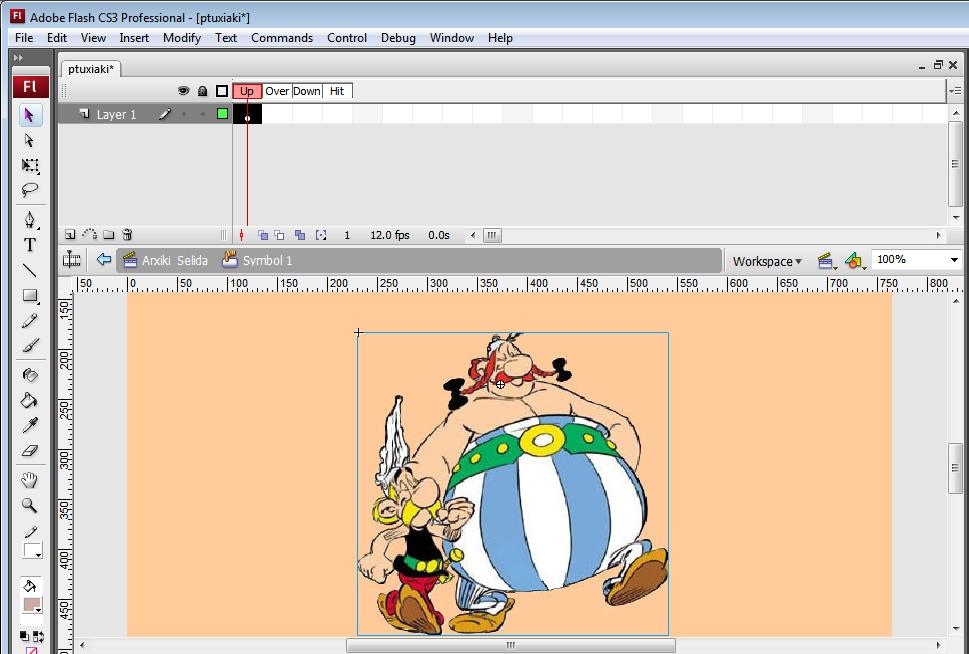Select the Eyedropper tool

pos(29,425)
